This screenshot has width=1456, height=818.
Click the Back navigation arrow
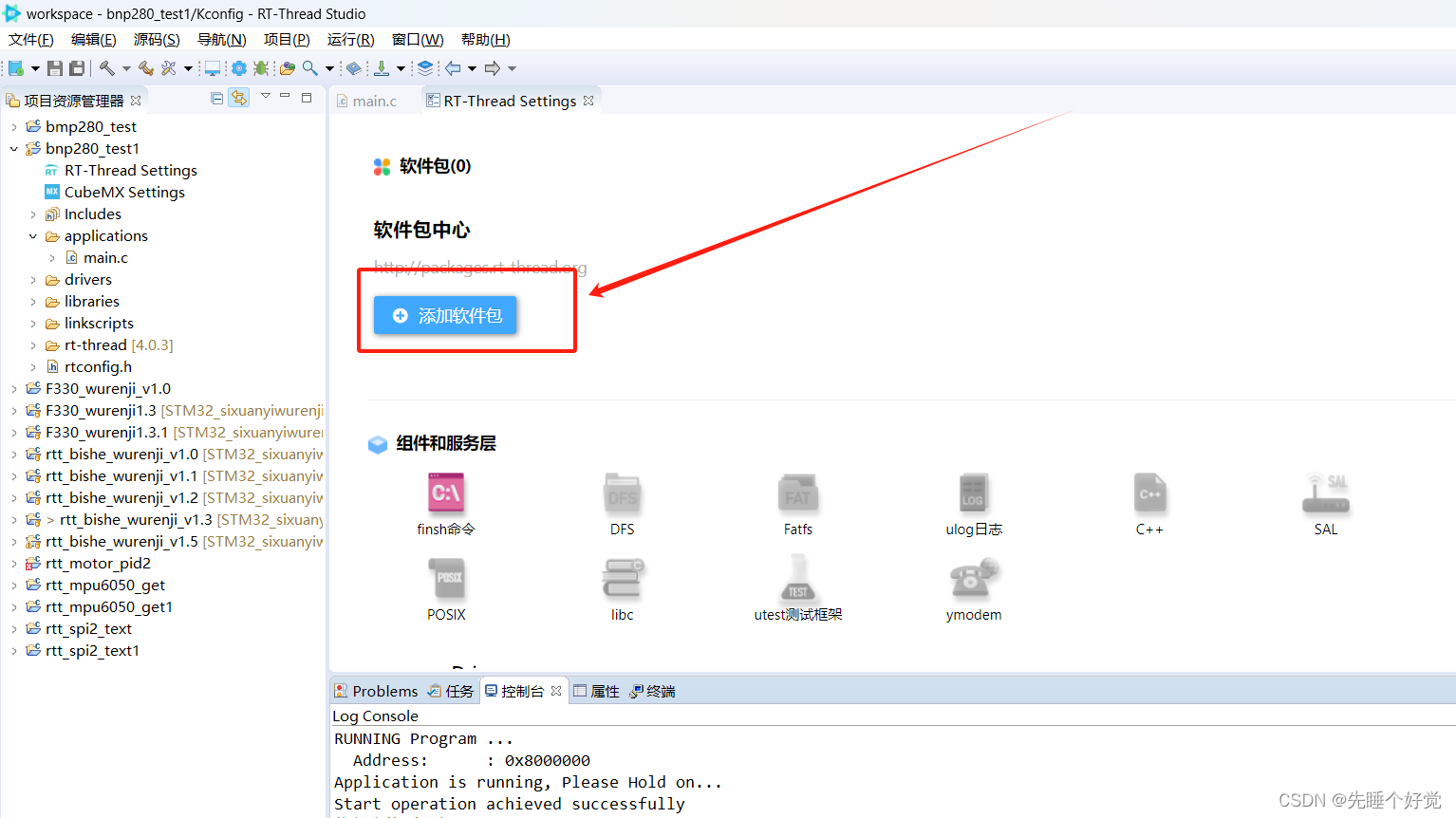[x=453, y=68]
